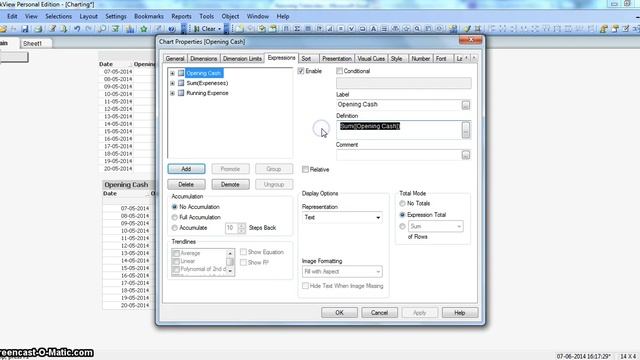Click the Create Text Object 'A' icon

click(x=373, y=29)
